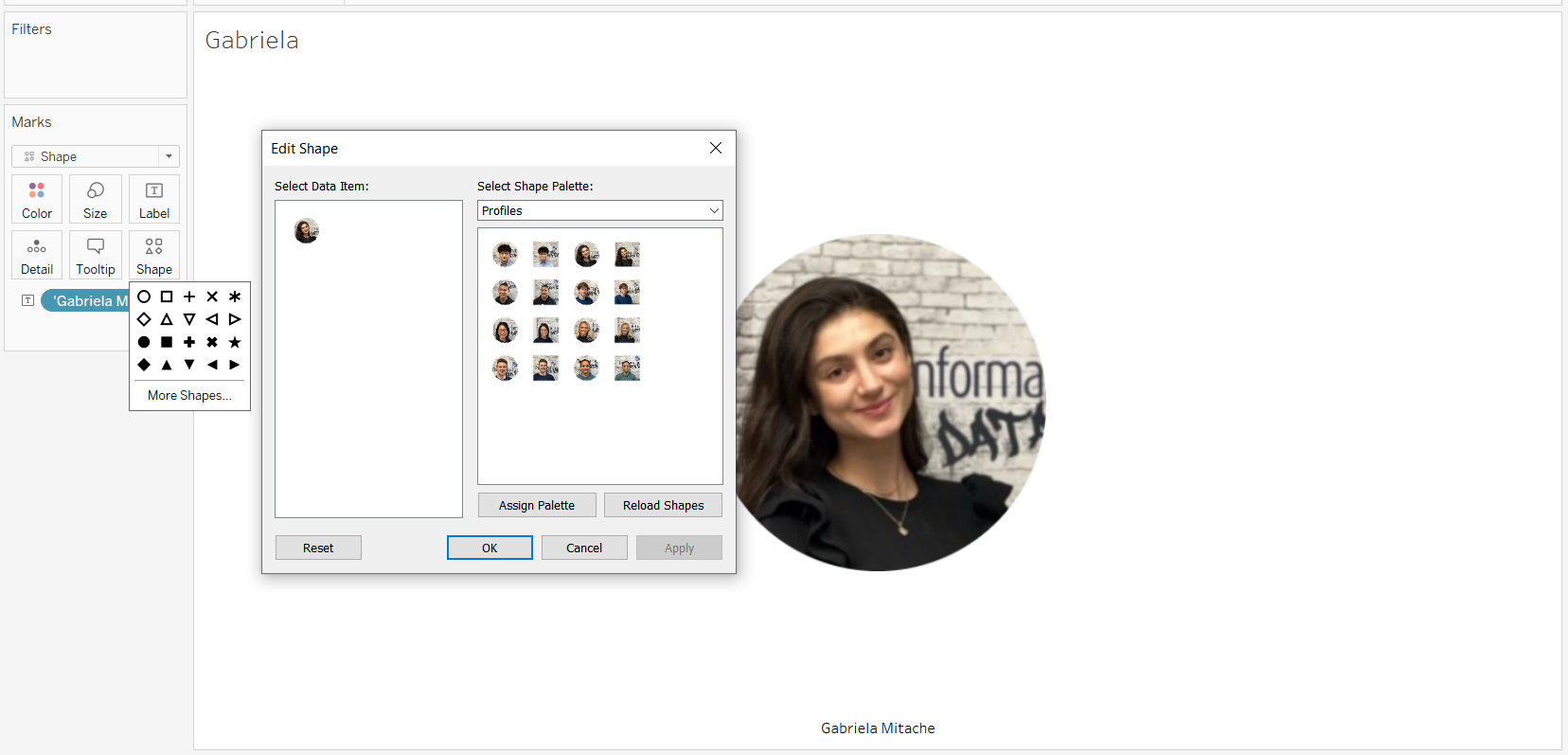Screen dimensions: 1568x755
Task: Pick the open circle shape
Action: coord(144,297)
